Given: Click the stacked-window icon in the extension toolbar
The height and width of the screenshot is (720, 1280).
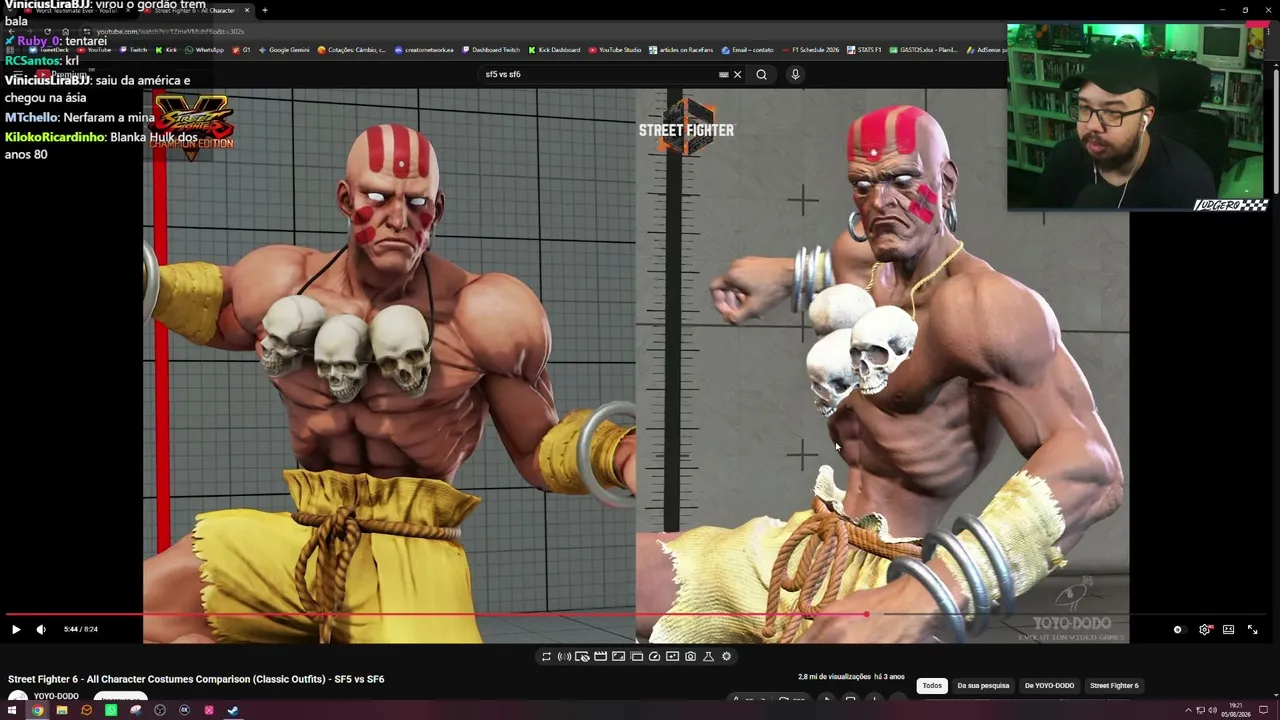Looking at the screenshot, I should pyautogui.click(x=636, y=657).
